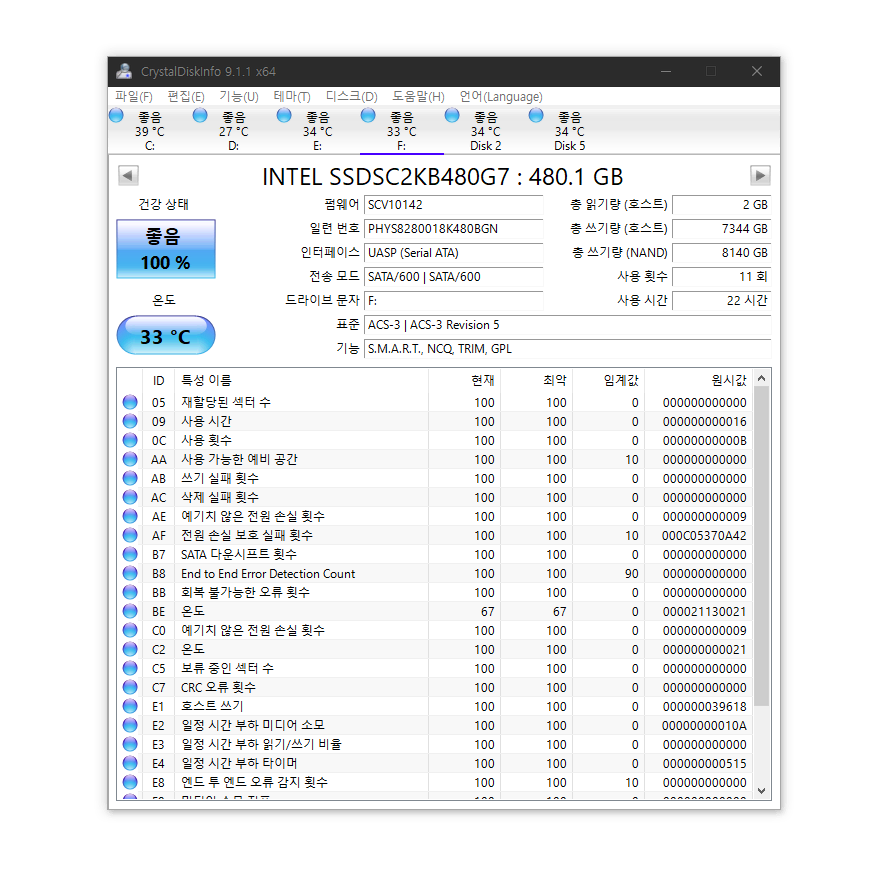Select the status orb for row AA
Screen dimensions: 886x886
click(130, 459)
